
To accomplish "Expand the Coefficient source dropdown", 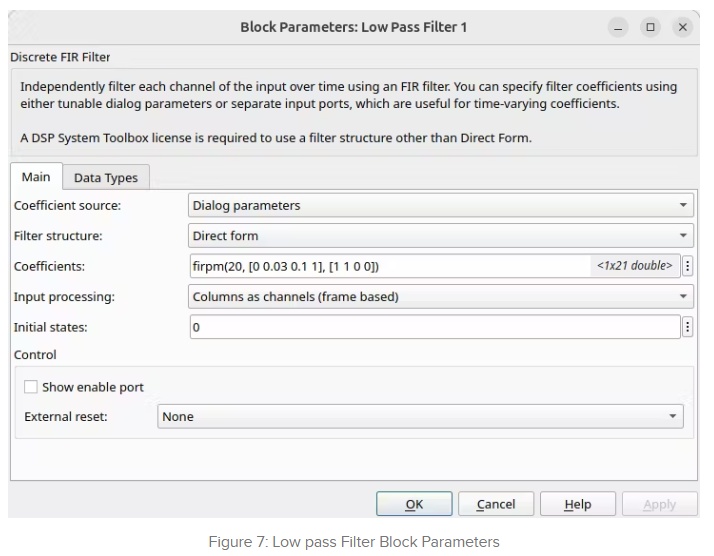I will coord(440,205).
